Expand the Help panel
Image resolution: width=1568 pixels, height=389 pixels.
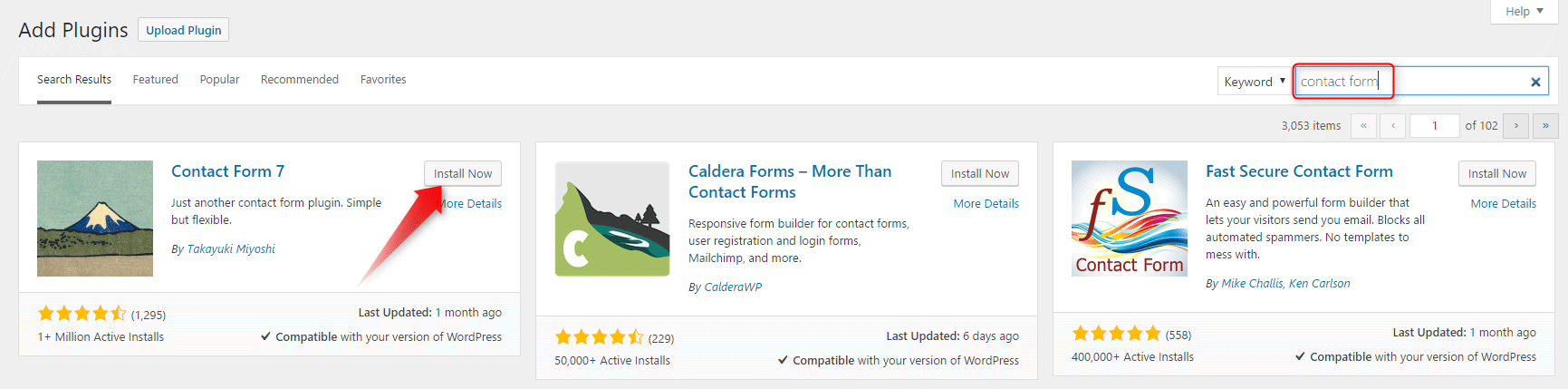[x=1524, y=12]
